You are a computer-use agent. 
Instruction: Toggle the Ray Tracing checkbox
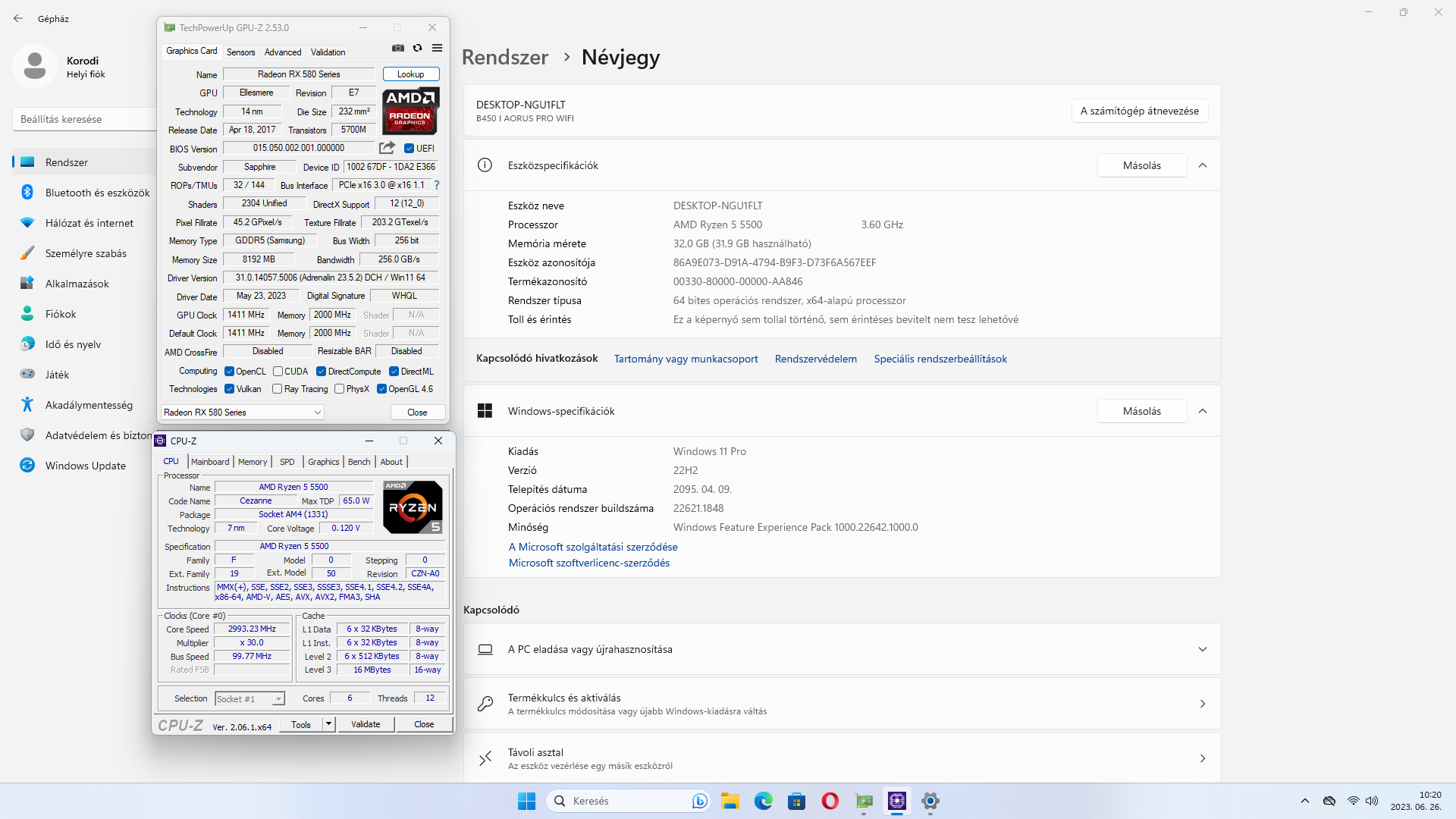click(278, 389)
